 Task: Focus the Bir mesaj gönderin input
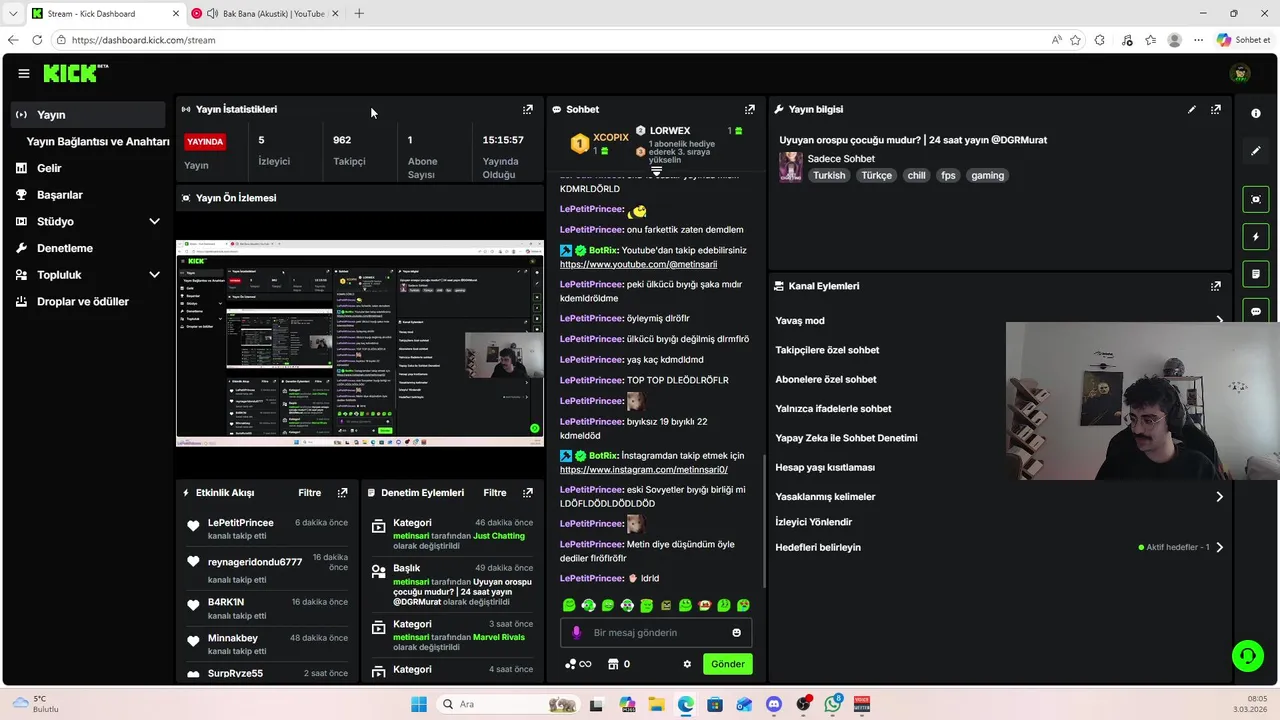[x=657, y=632]
